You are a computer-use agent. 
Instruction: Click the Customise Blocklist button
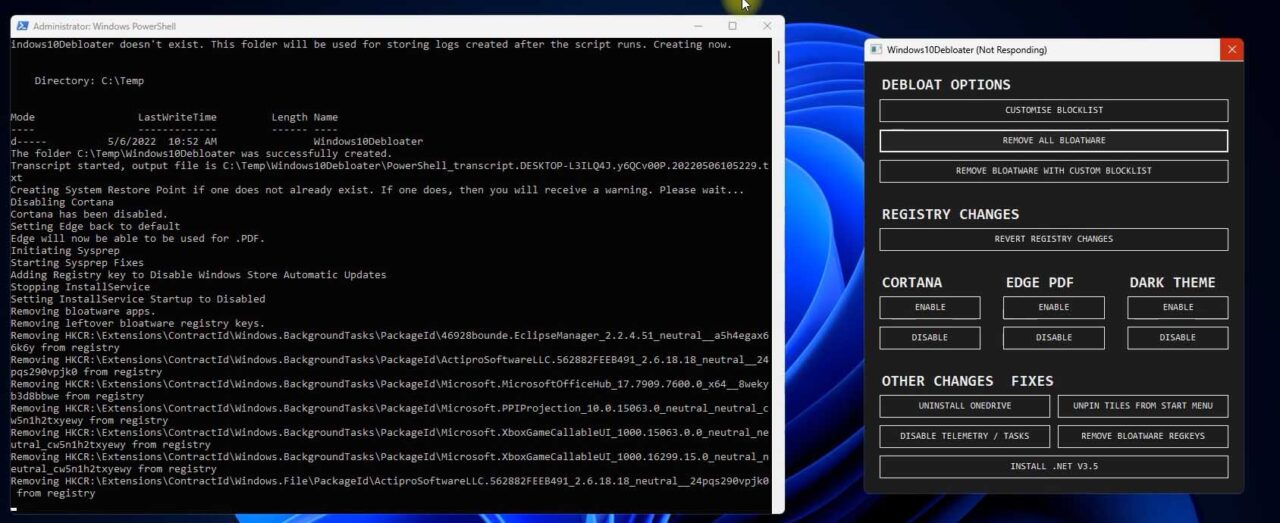pos(1054,110)
